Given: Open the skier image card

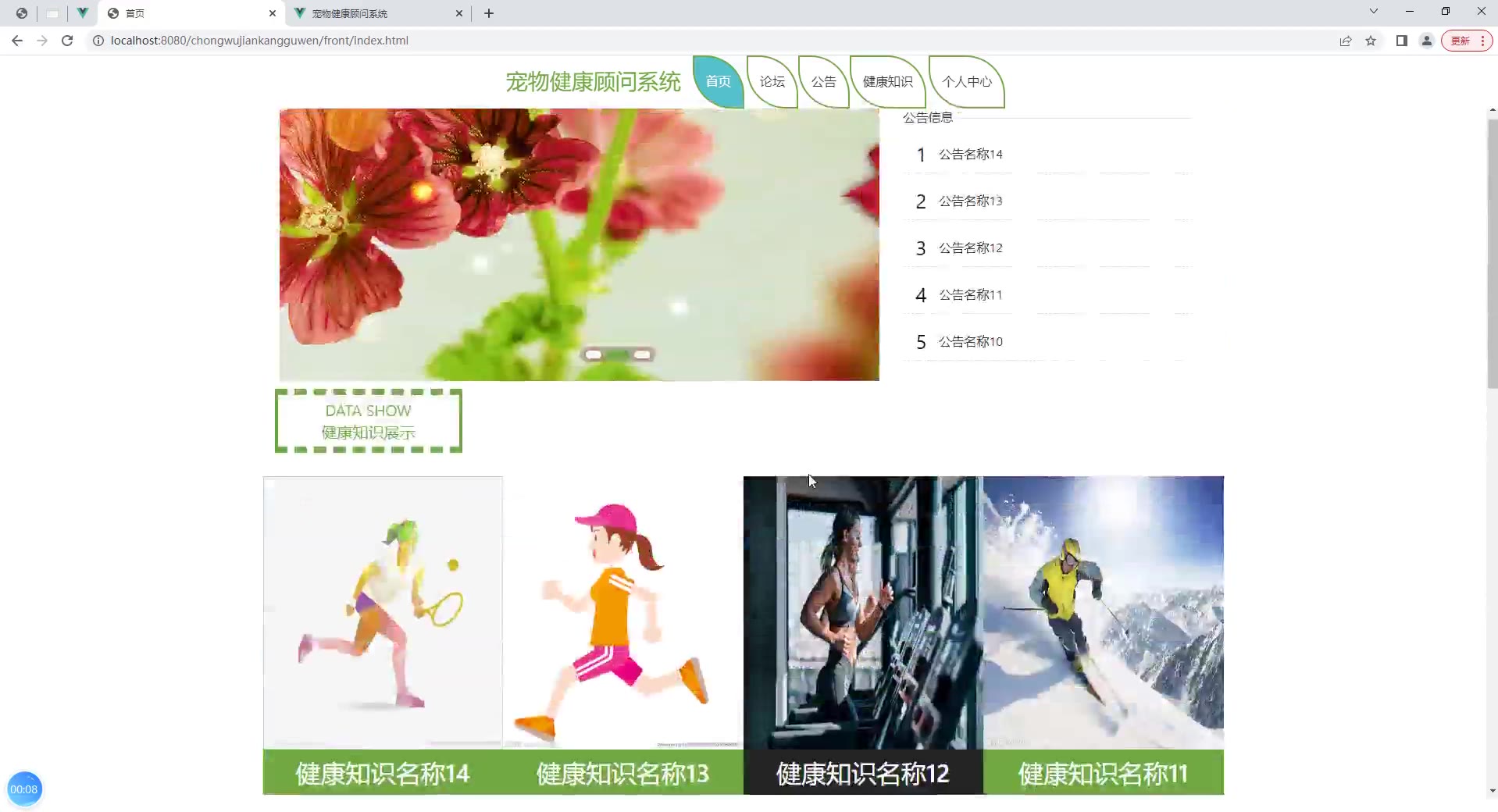Looking at the screenshot, I should click(x=1104, y=613).
